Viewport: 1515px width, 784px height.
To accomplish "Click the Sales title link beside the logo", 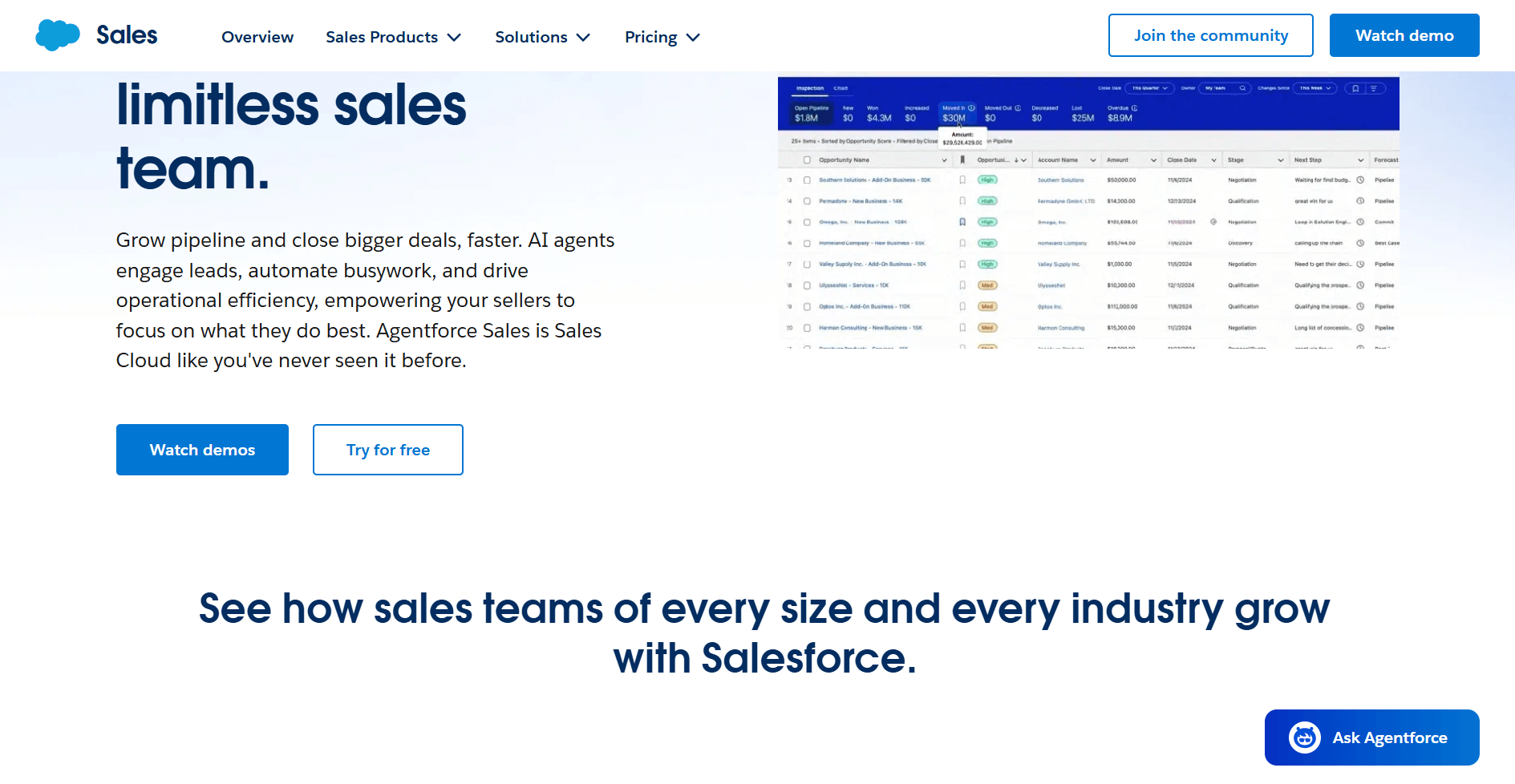I will tap(127, 35).
